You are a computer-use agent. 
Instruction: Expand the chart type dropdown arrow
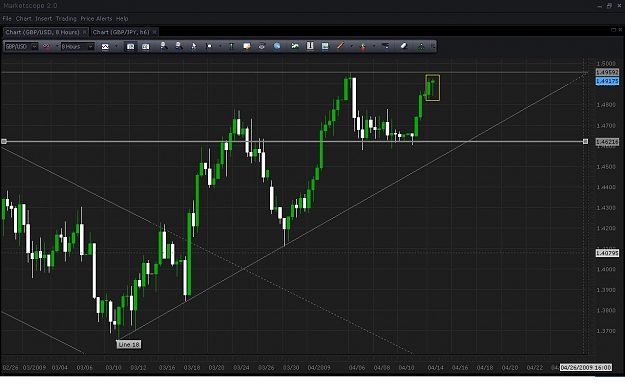[116, 47]
